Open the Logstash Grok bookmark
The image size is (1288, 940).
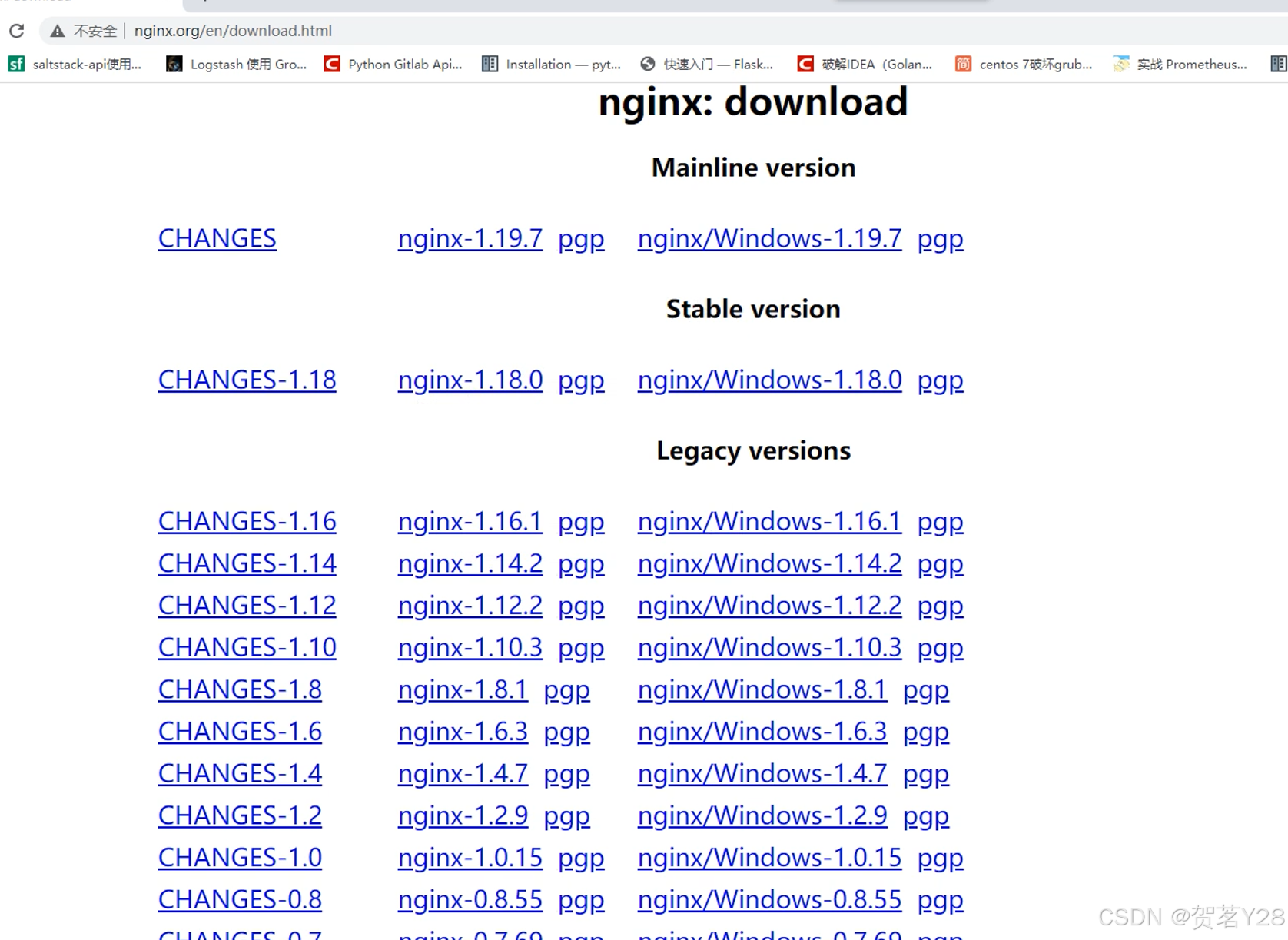[237, 65]
